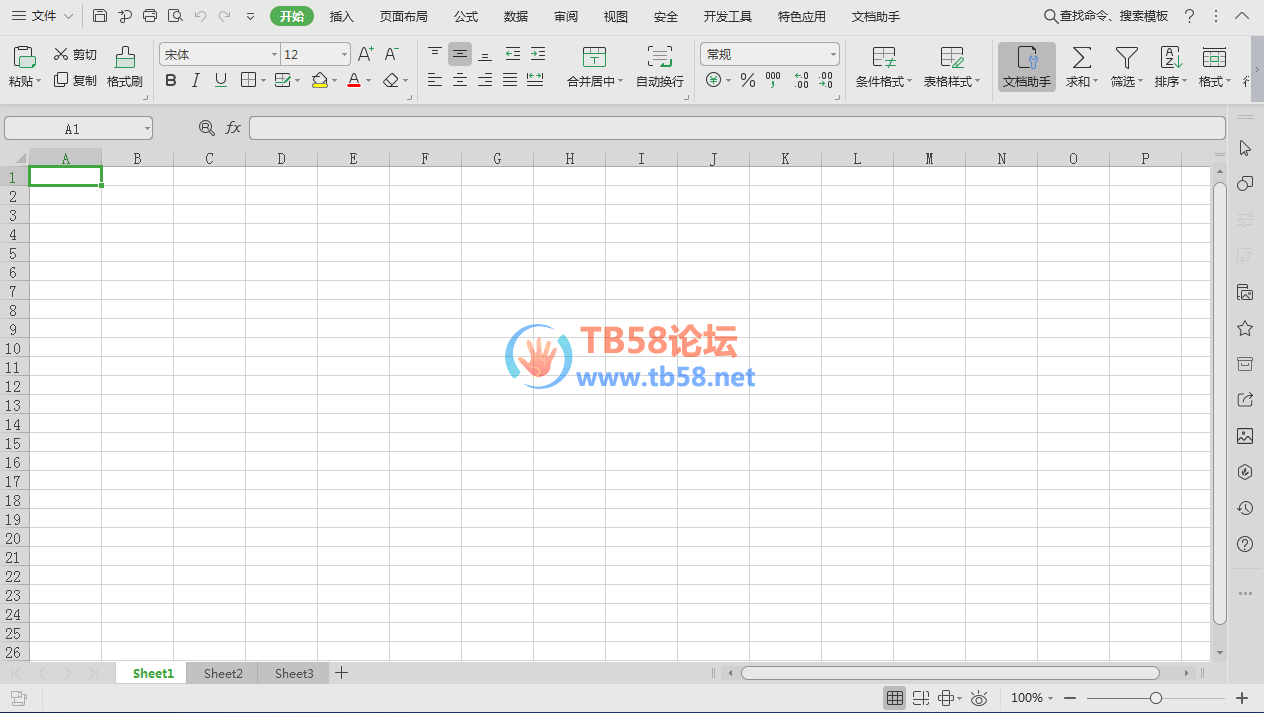Click the fill color bucket swatch
Image resolution: width=1264 pixels, height=713 pixels.
click(319, 80)
